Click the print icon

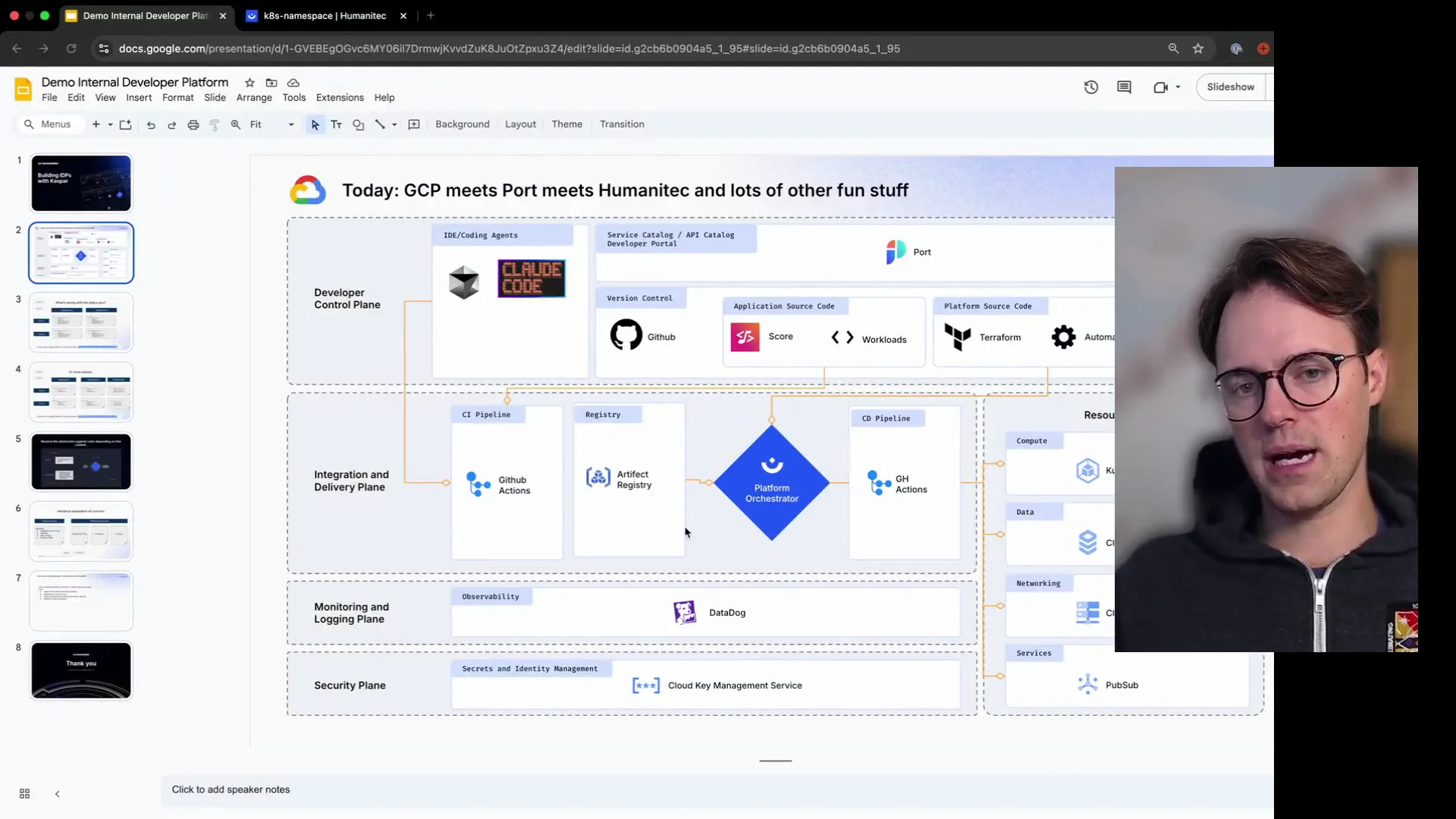(x=193, y=125)
